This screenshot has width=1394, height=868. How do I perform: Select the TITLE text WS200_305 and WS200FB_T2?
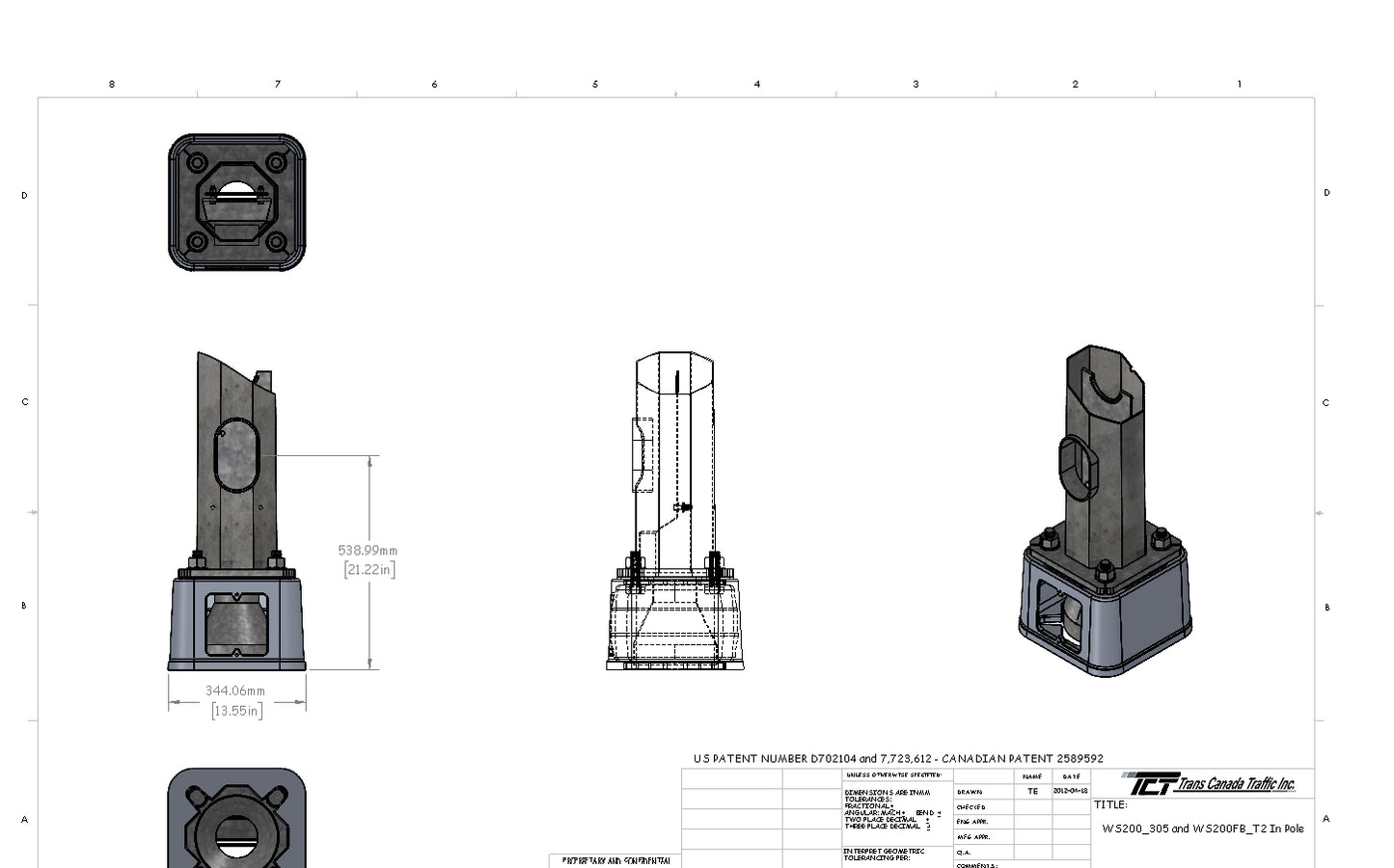coord(1201,828)
